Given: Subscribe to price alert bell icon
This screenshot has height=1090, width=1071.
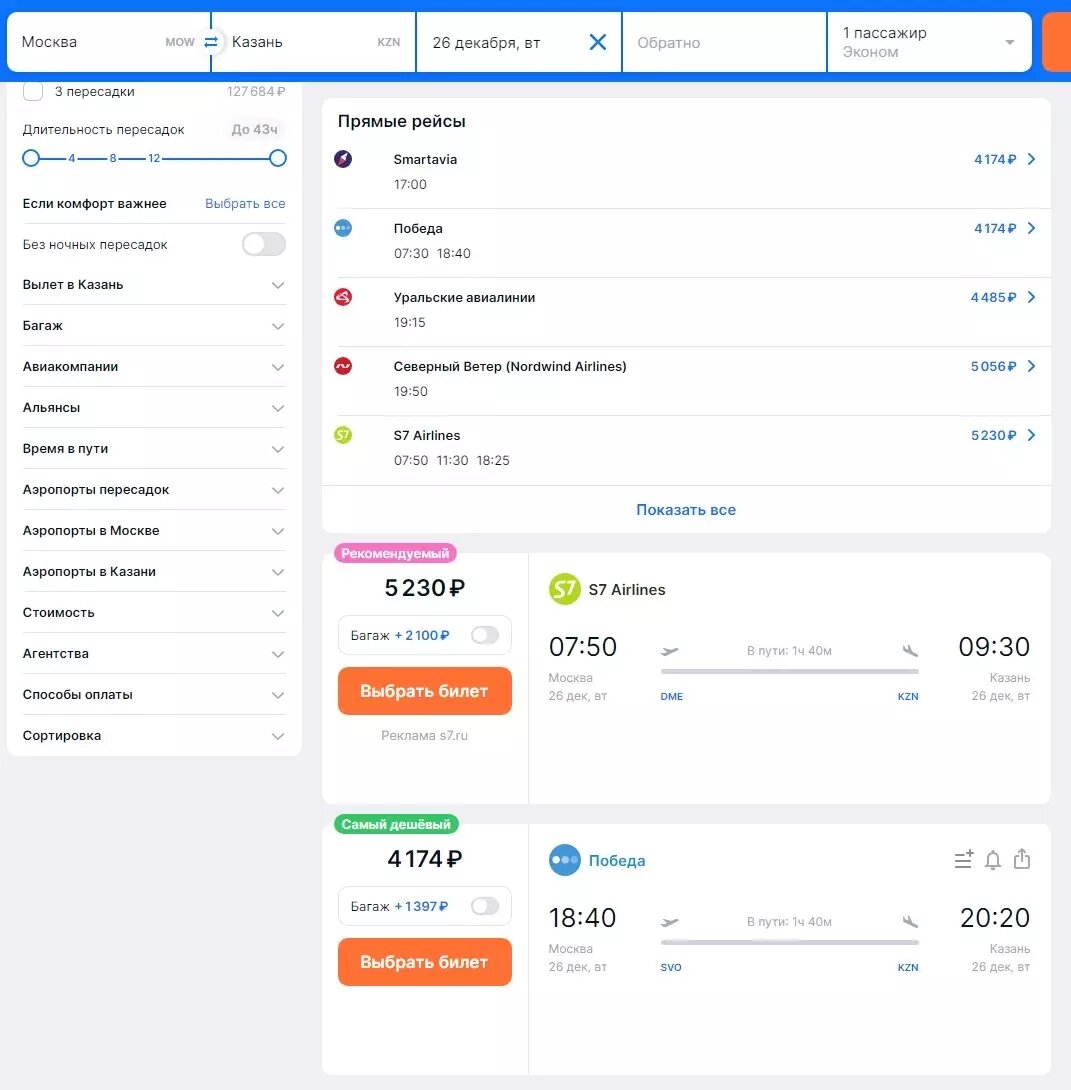Looking at the screenshot, I should [x=992, y=860].
